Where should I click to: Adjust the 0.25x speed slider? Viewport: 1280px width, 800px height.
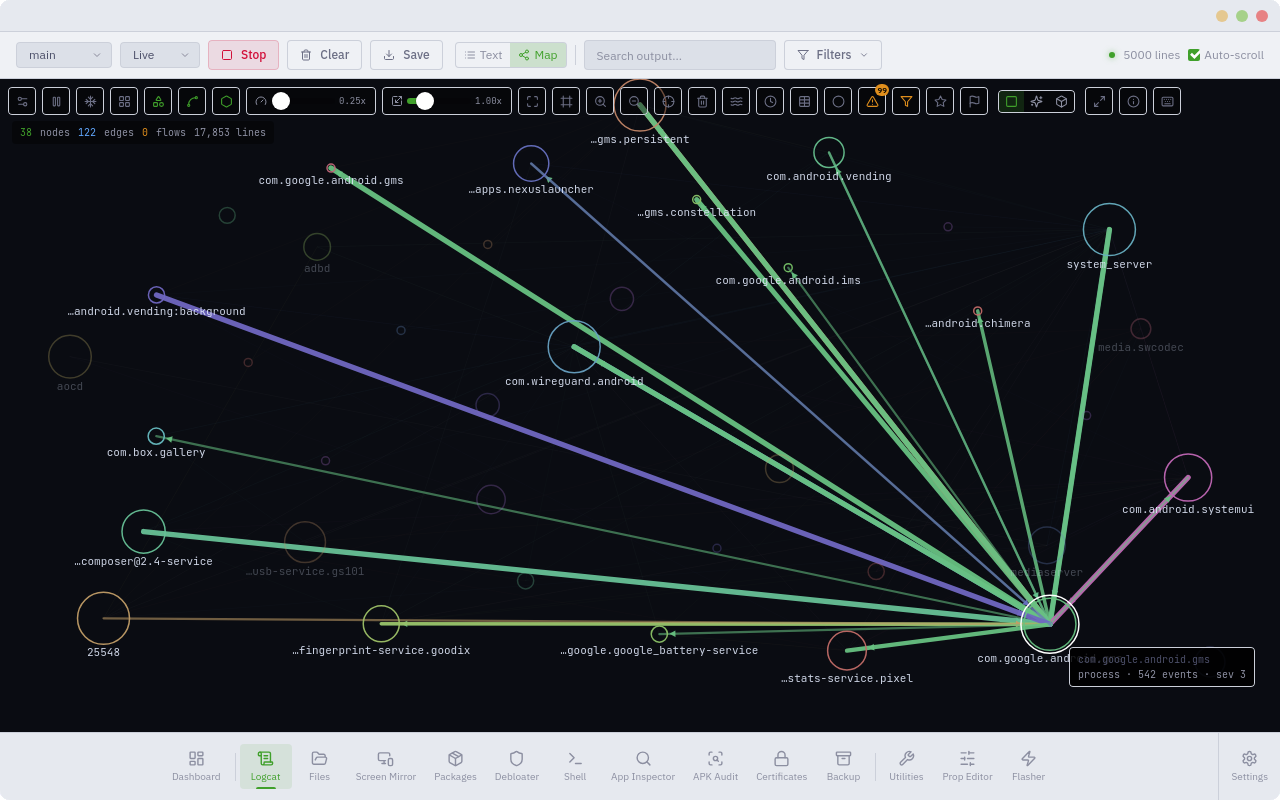coord(311,101)
